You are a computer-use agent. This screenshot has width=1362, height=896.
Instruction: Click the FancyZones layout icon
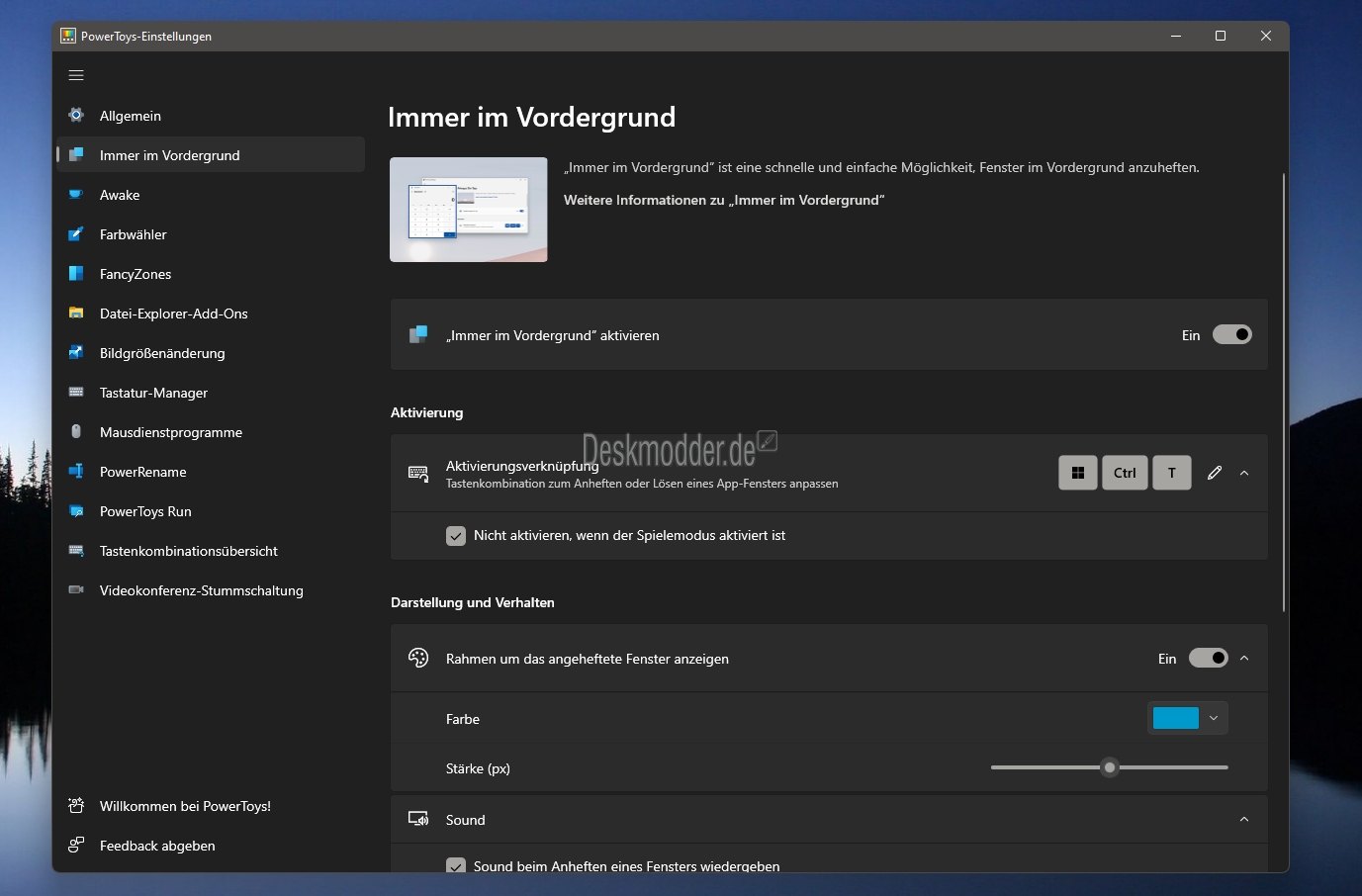pos(76,273)
